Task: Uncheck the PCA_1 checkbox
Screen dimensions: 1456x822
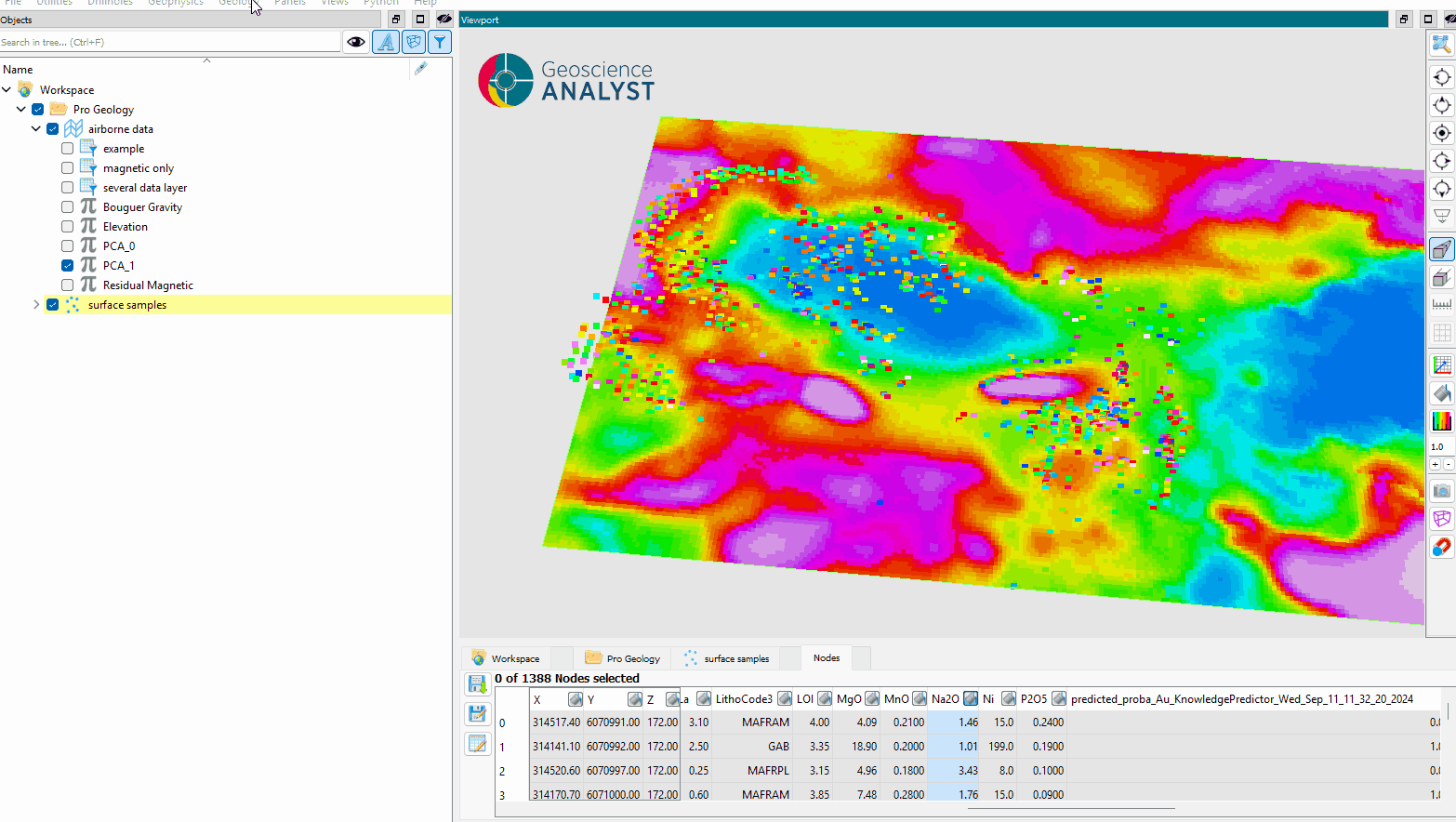Action: [x=68, y=266]
